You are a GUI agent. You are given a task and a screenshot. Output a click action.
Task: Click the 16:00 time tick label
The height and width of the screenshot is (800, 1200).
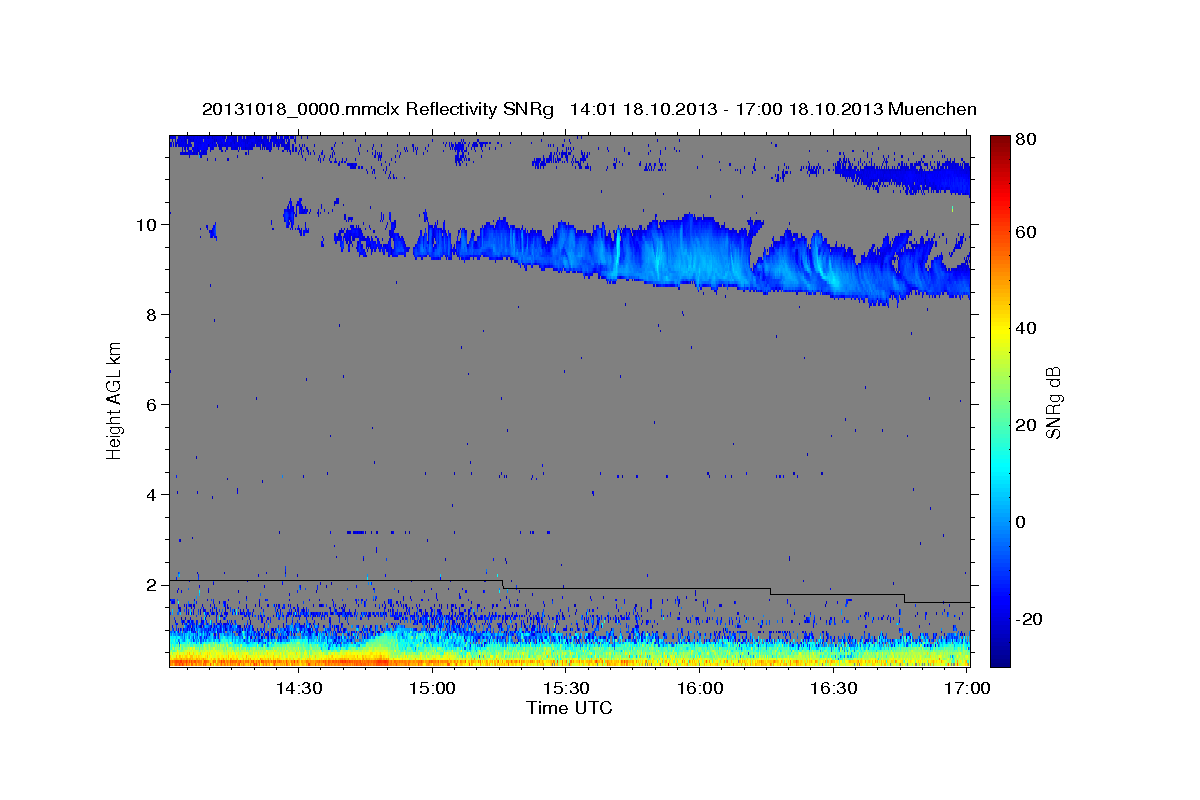pyautogui.click(x=700, y=689)
